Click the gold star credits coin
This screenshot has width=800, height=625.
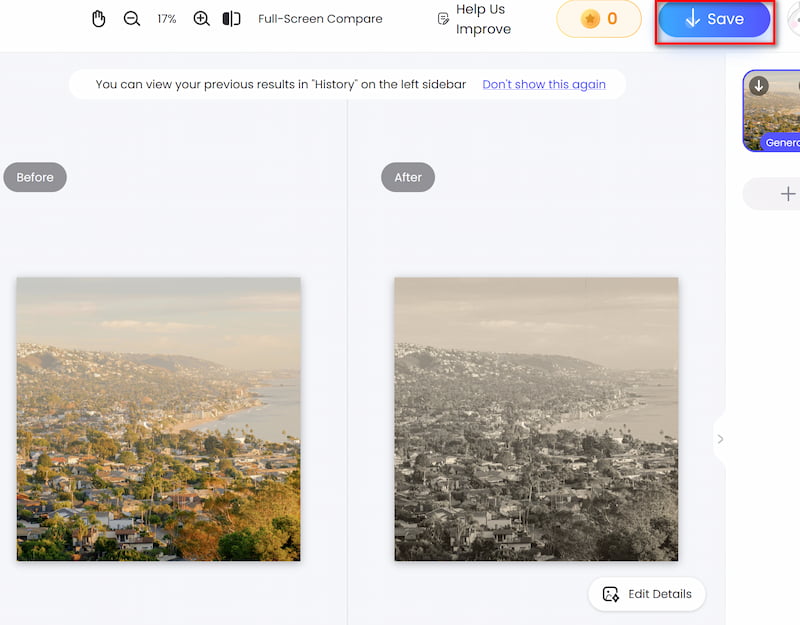pyautogui.click(x=590, y=19)
